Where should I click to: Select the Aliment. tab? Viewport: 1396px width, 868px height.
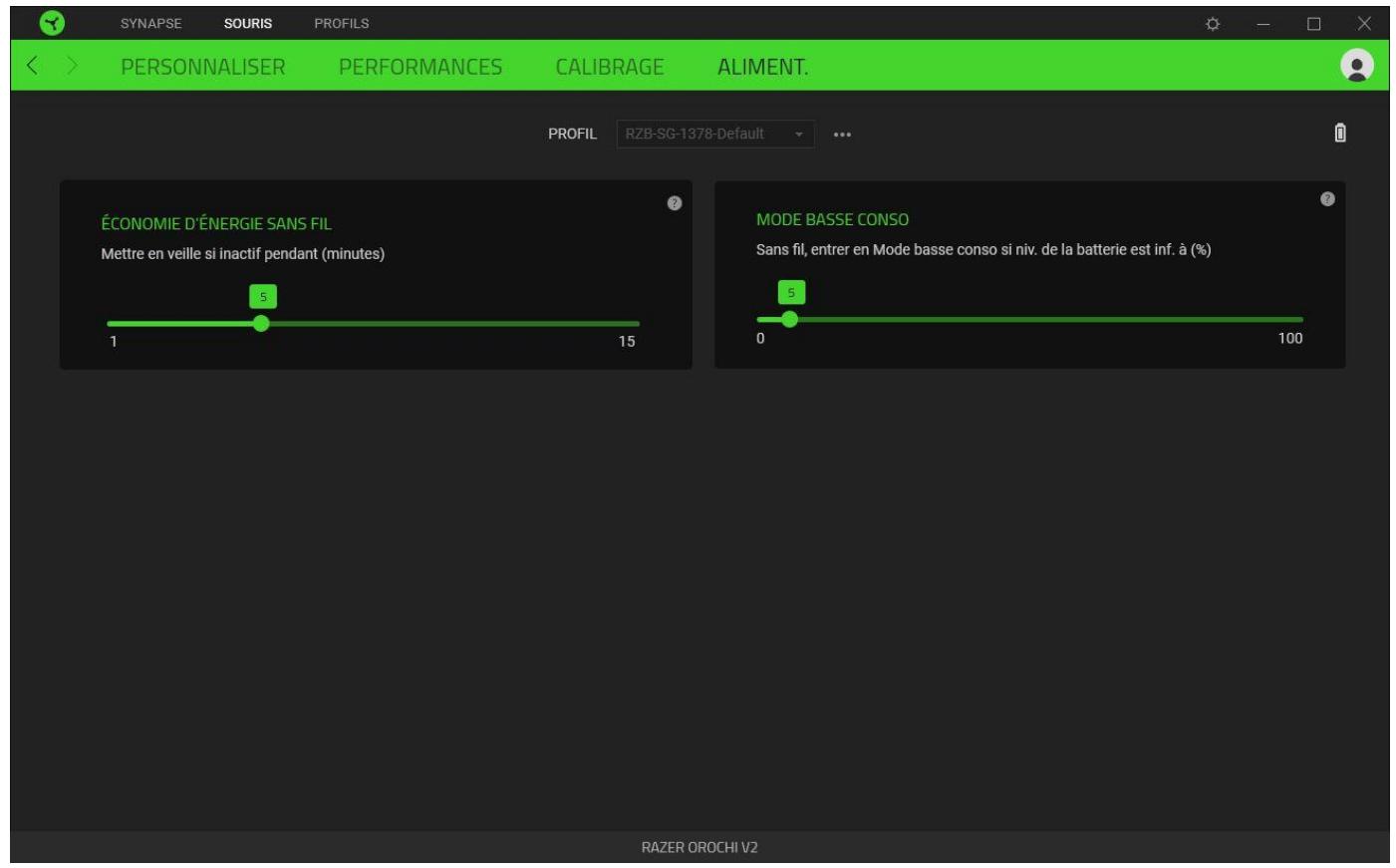(763, 67)
